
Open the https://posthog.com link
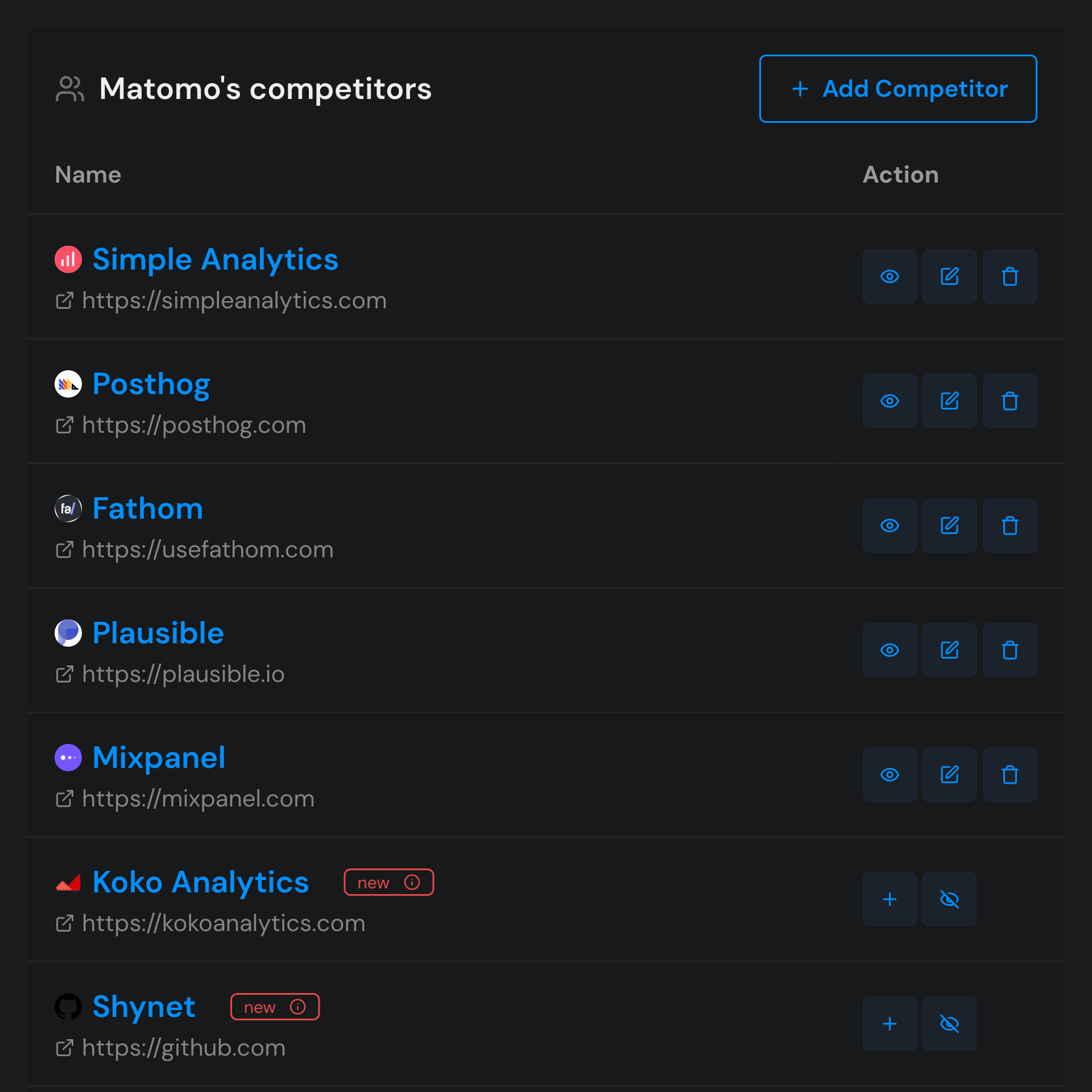click(194, 425)
